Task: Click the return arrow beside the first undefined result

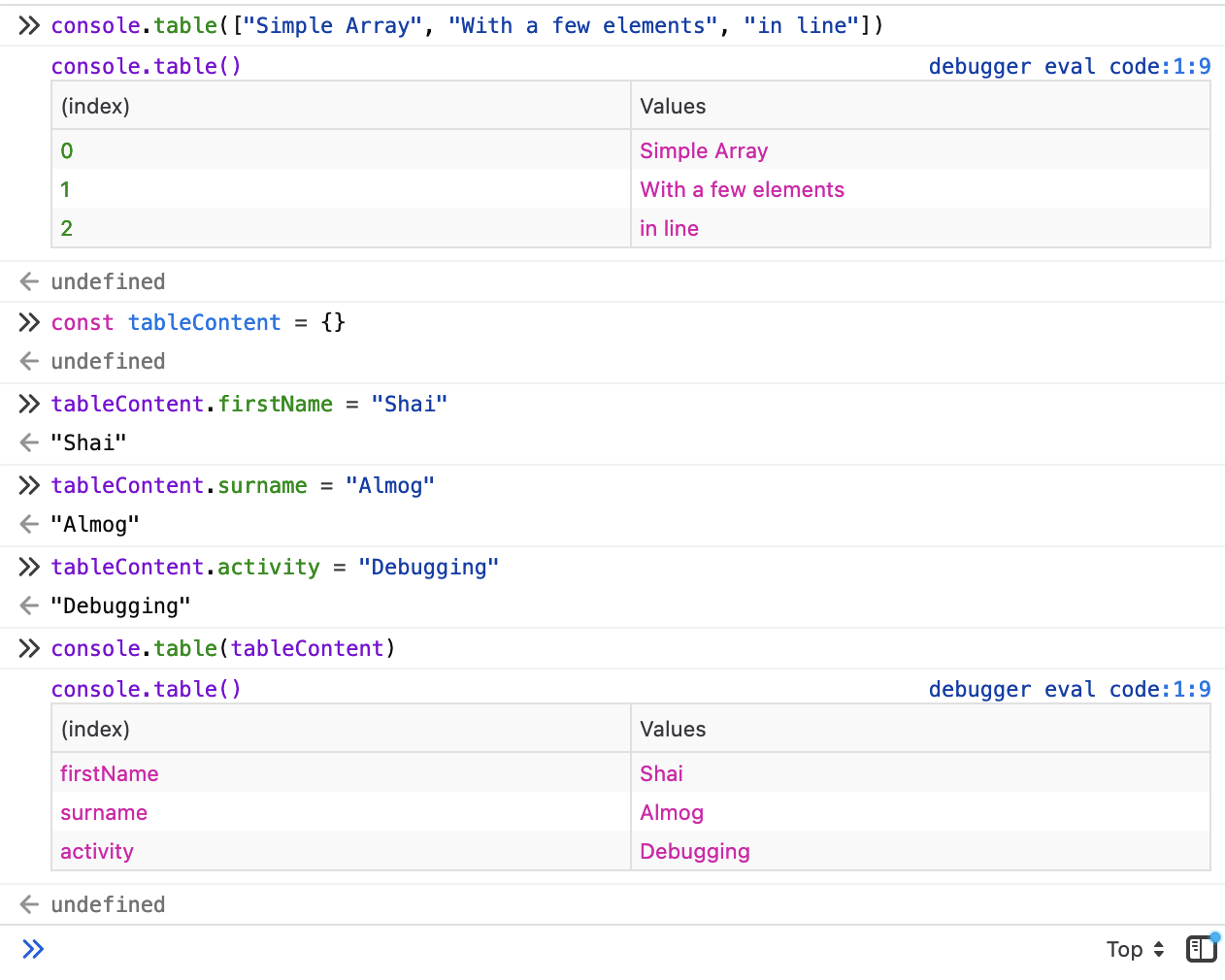Action: 28,281
